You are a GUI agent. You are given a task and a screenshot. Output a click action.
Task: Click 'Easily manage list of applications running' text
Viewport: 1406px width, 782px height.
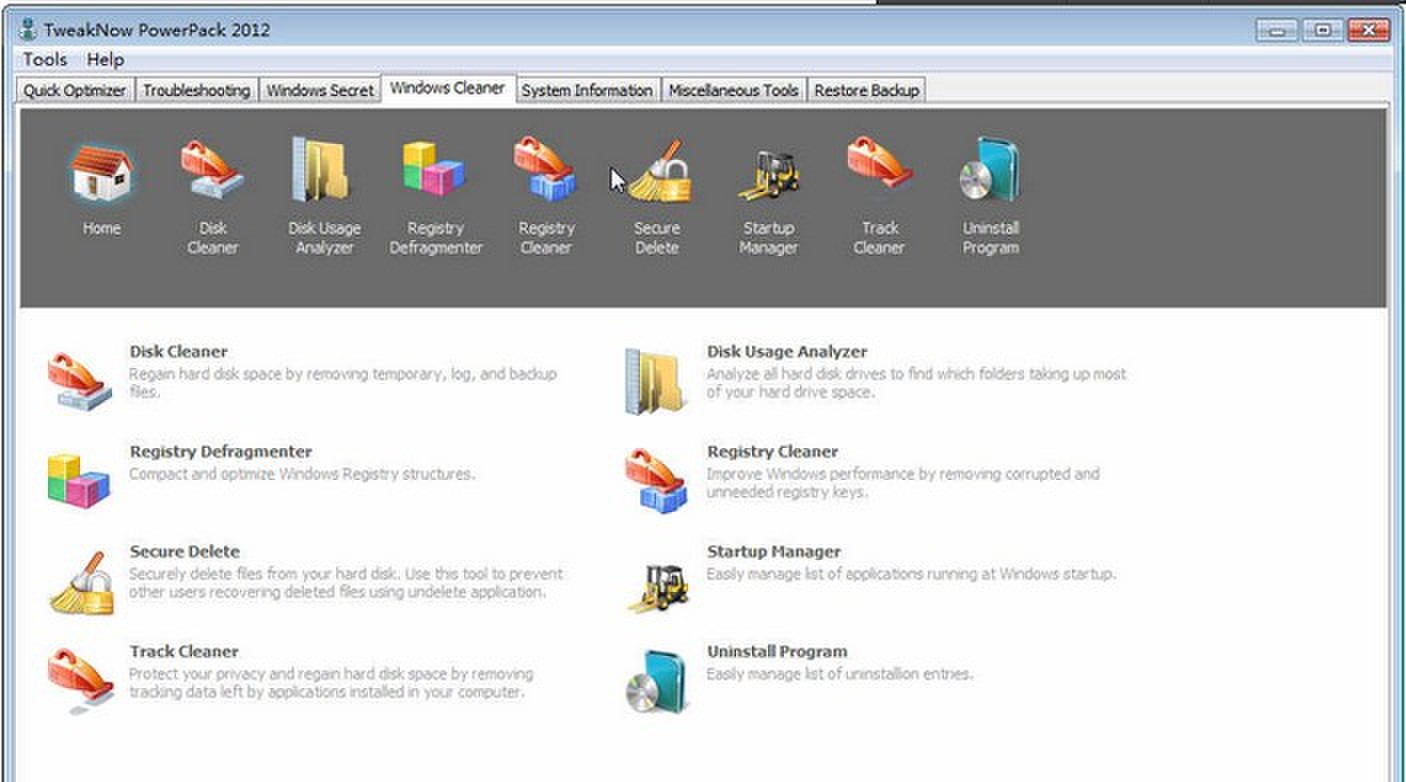(911, 574)
